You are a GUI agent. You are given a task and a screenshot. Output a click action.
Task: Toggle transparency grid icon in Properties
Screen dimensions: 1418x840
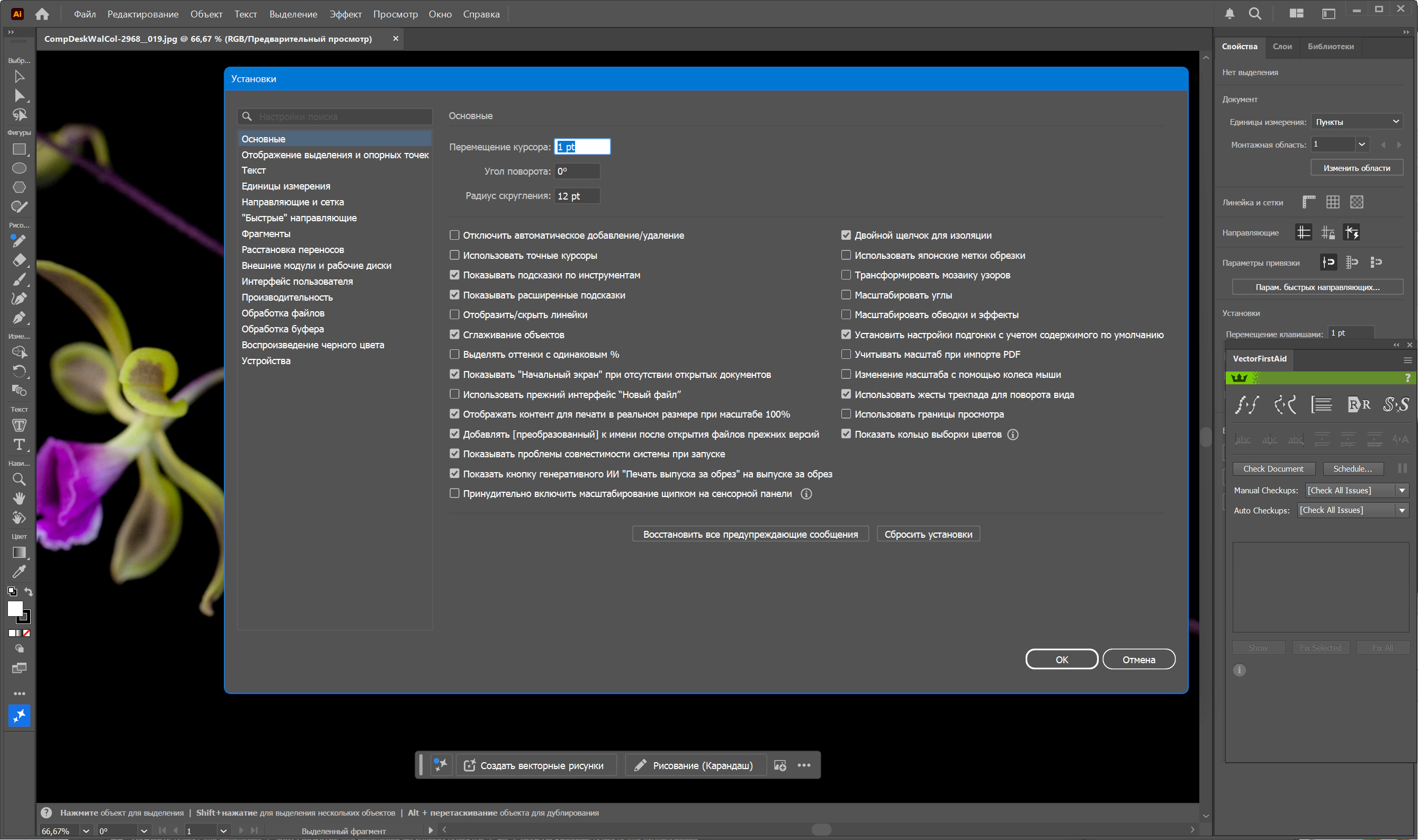tap(1356, 202)
